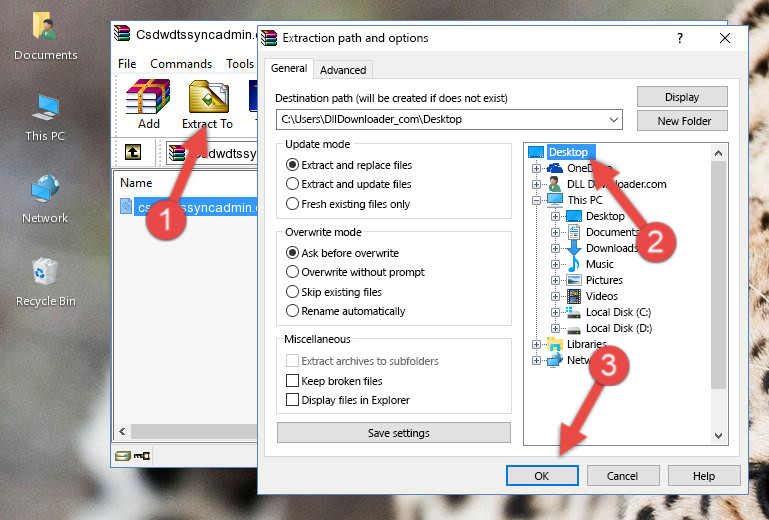Open the WinRAR File menu
This screenshot has height=520, width=769.
tap(127, 64)
